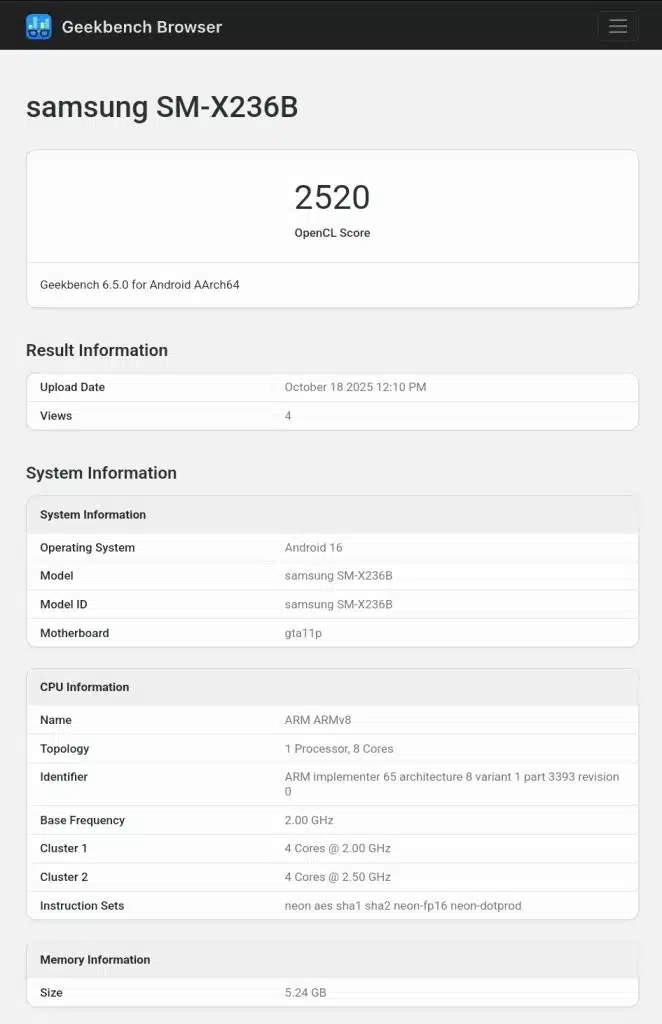Image resolution: width=662 pixels, height=1024 pixels.
Task: Select the gta11p motherboard value
Action: [305, 633]
